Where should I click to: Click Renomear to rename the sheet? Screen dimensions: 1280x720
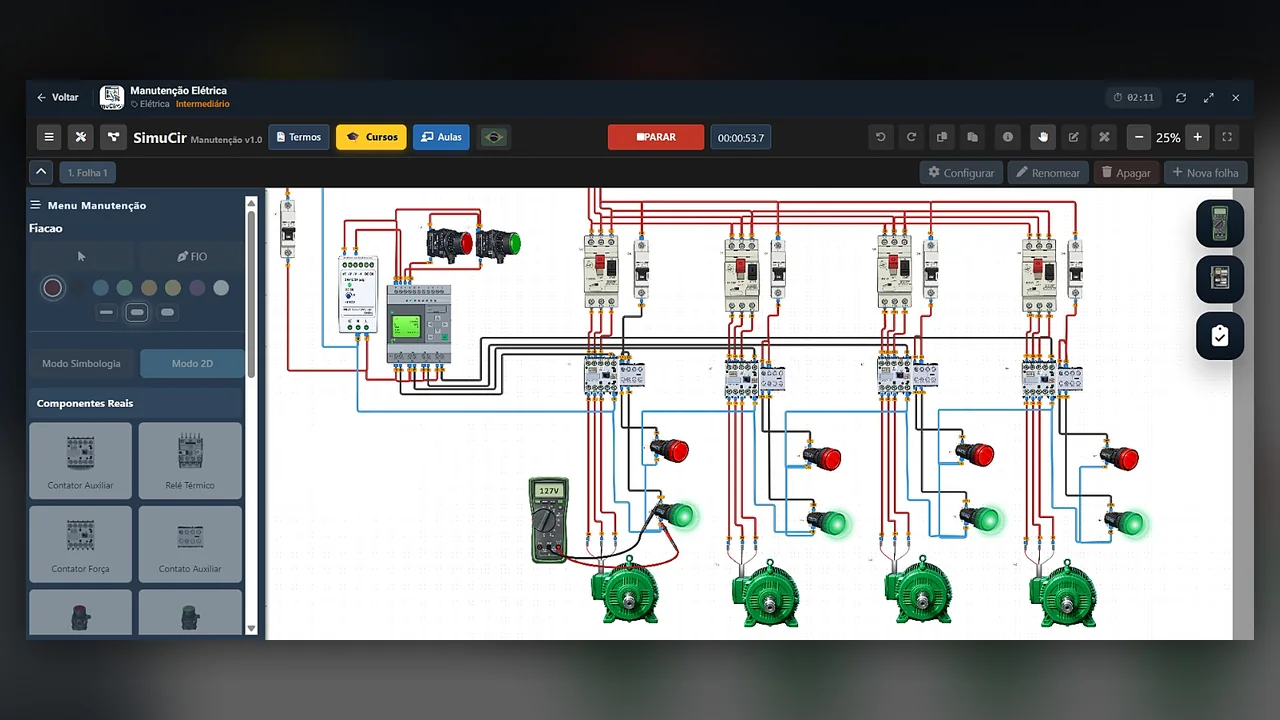(x=1048, y=173)
